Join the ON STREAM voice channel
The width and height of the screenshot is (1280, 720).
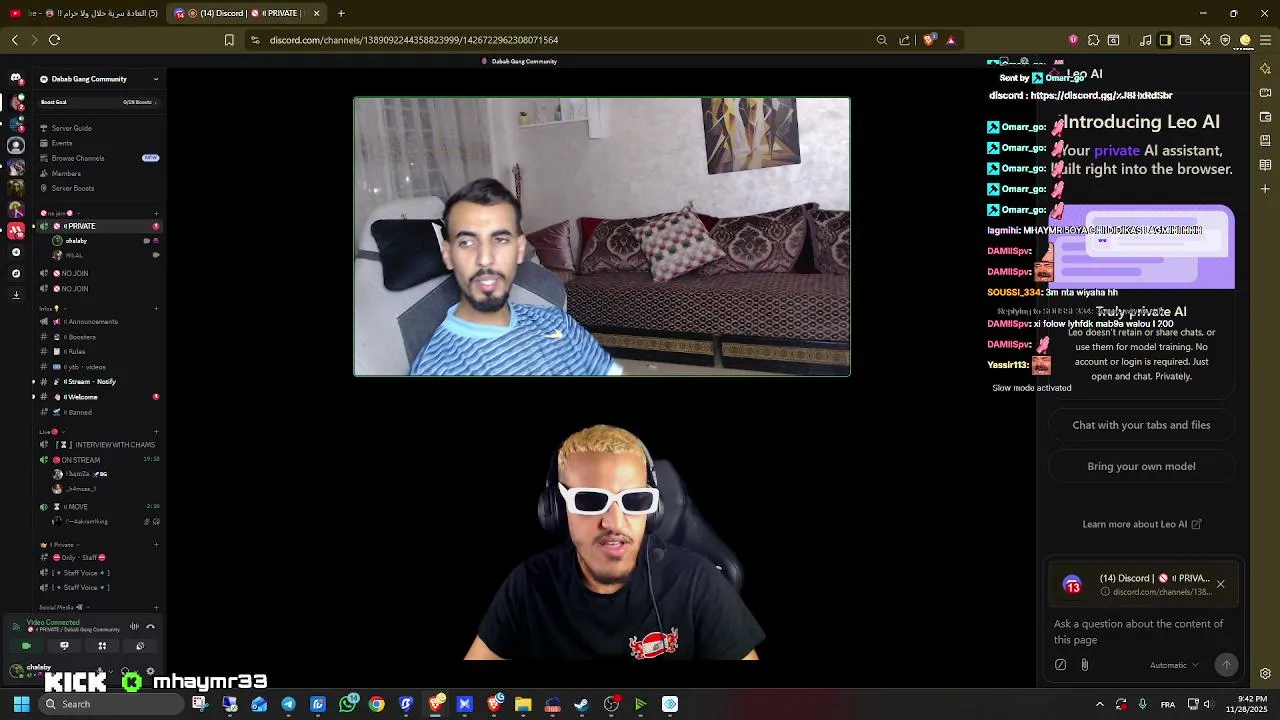98,460
